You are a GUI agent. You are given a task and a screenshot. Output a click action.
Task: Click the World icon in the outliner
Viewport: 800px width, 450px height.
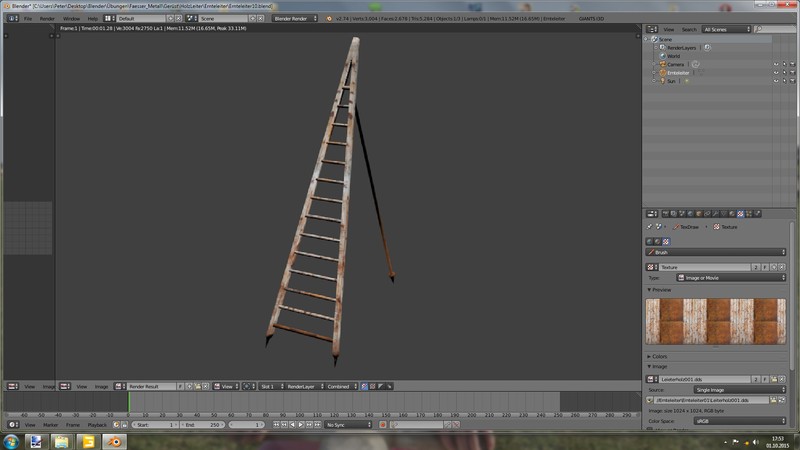click(663, 56)
